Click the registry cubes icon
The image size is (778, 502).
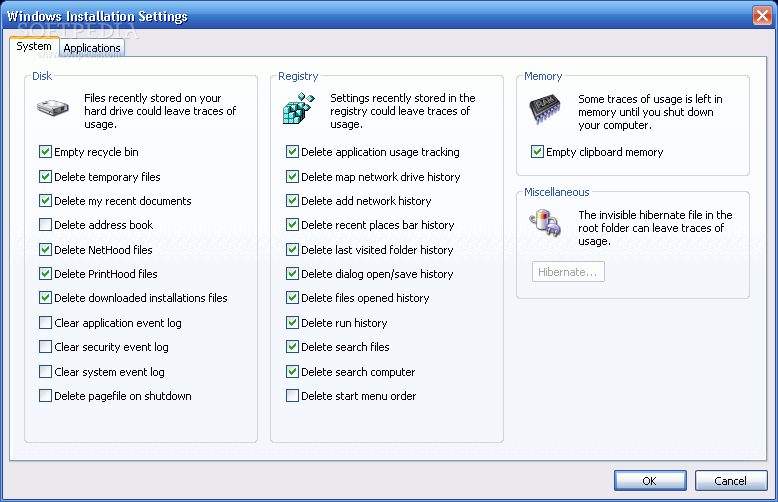[x=299, y=108]
